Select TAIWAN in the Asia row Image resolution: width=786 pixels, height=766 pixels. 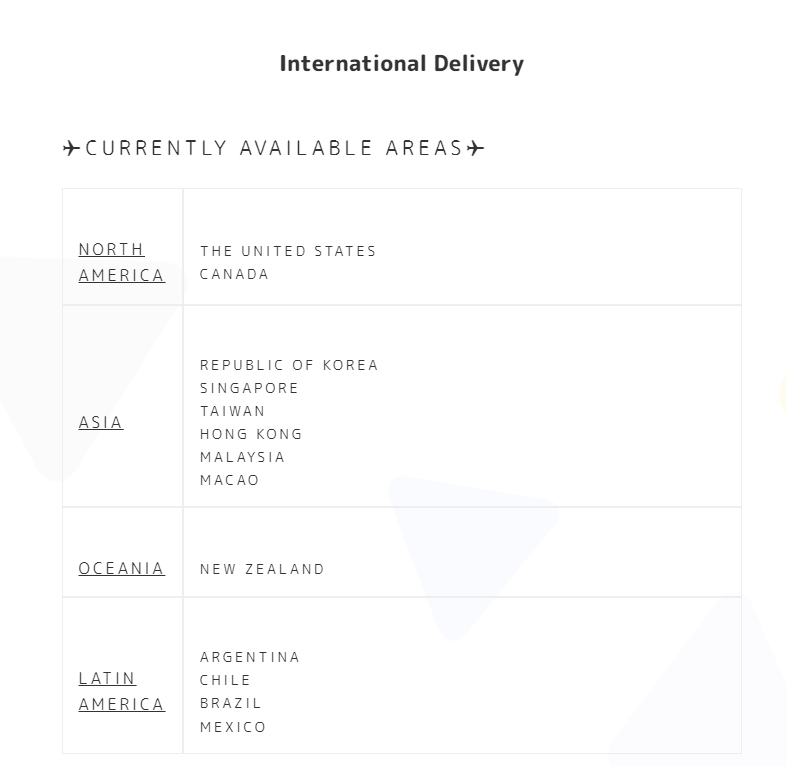[x=233, y=411]
